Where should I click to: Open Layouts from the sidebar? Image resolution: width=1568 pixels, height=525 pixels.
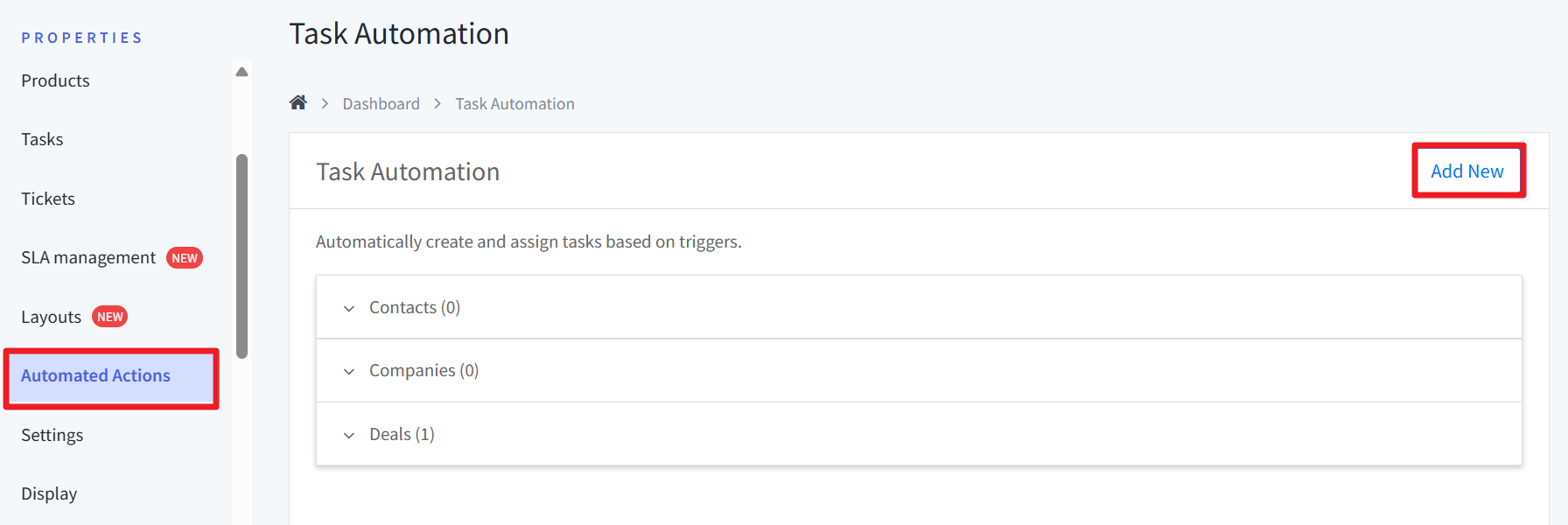51,317
